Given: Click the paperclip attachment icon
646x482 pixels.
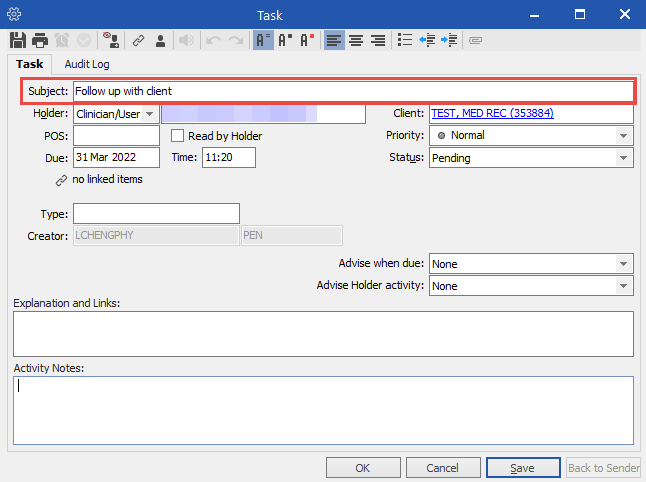Looking at the screenshot, I should (475, 41).
